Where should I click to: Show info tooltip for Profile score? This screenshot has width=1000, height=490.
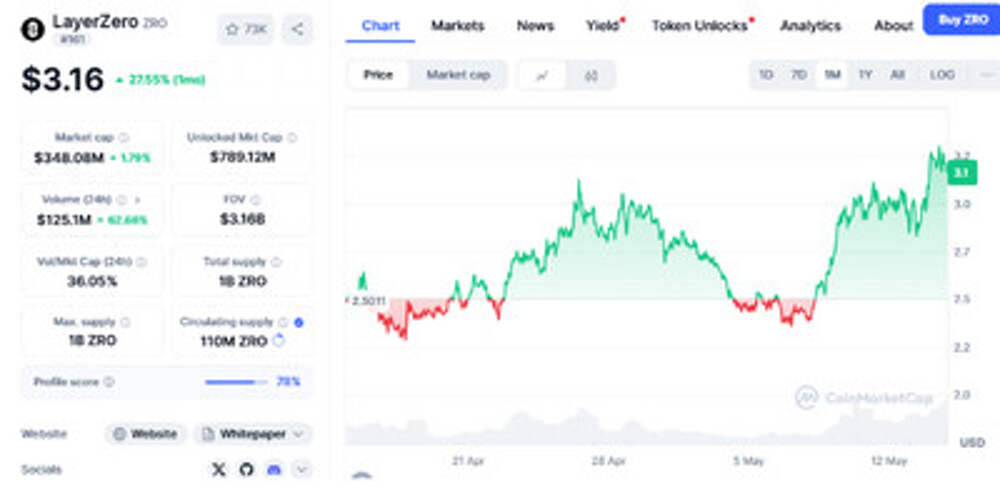click(x=109, y=382)
